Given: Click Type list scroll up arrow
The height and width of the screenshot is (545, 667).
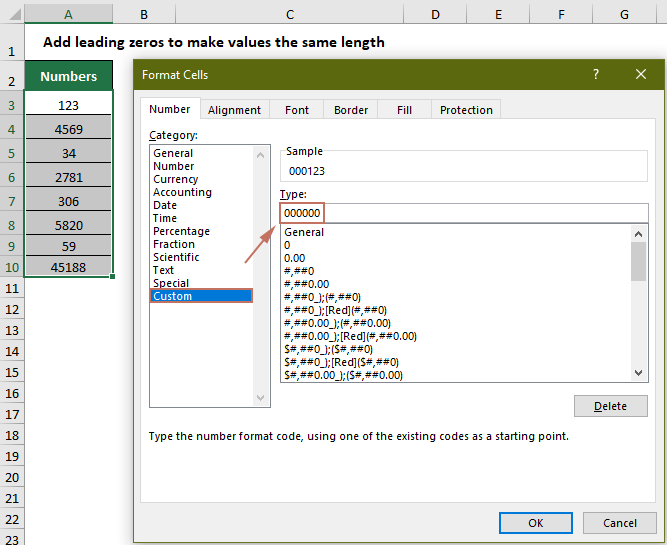Looking at the screenshot, I should point(638,234).
